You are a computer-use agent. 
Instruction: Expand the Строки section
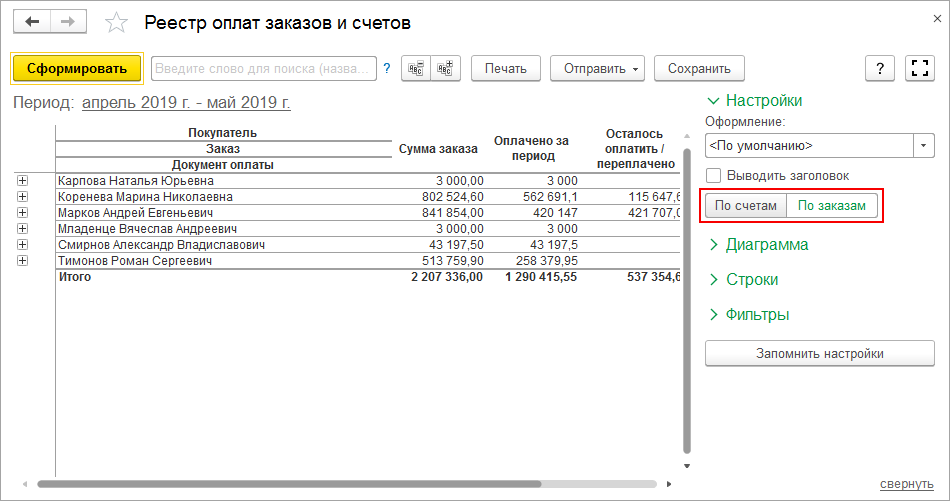(x=743, y=279)
